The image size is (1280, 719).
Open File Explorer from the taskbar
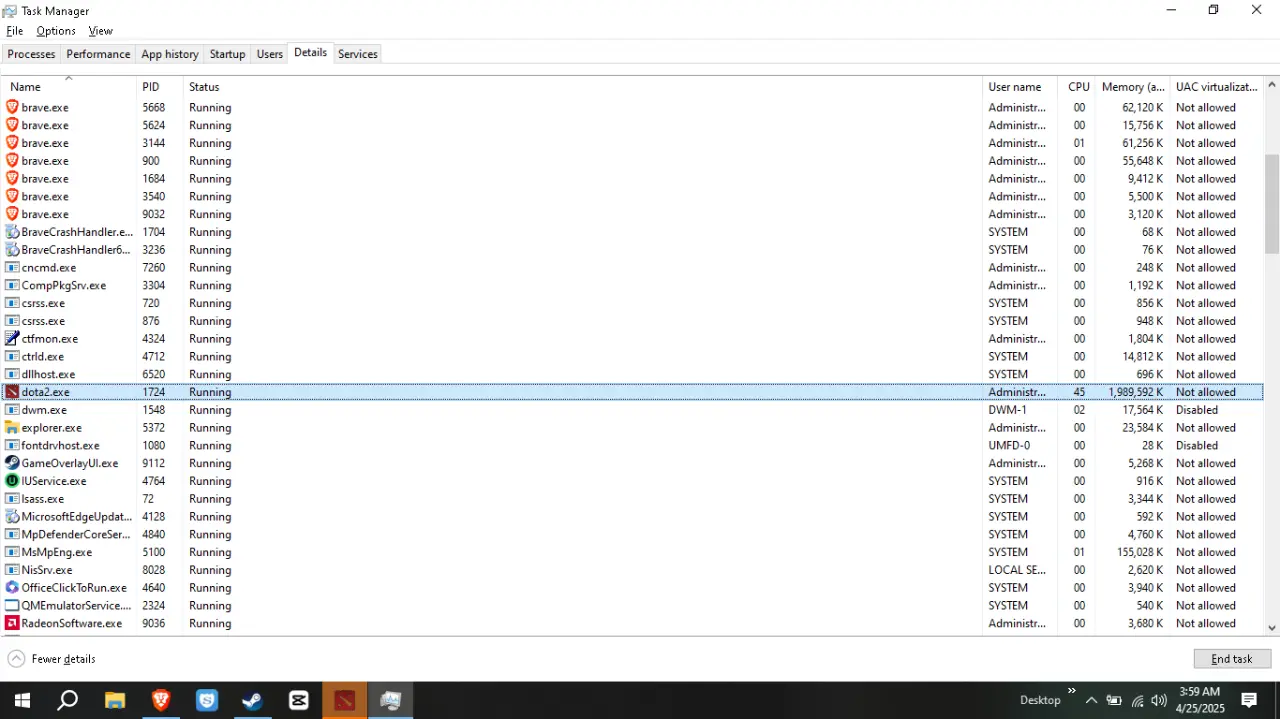tap(114, 700)
